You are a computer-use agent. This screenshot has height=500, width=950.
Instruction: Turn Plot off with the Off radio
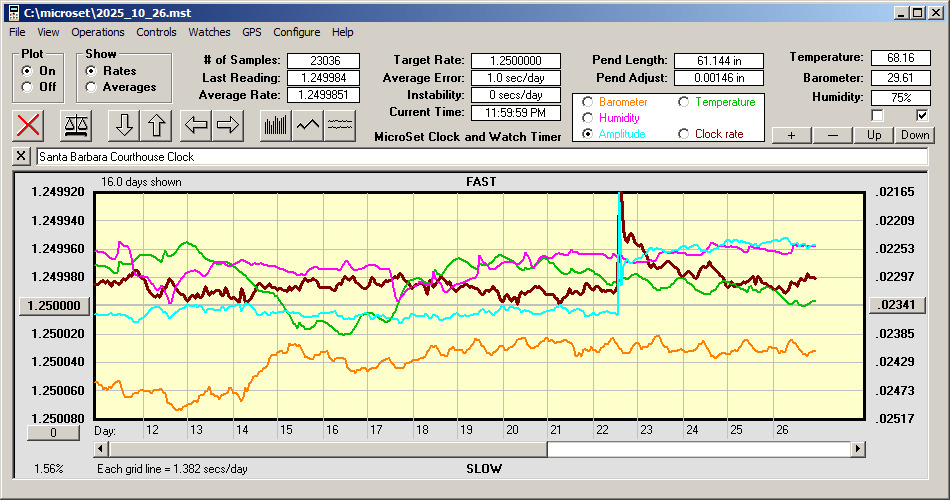(27, 87)
